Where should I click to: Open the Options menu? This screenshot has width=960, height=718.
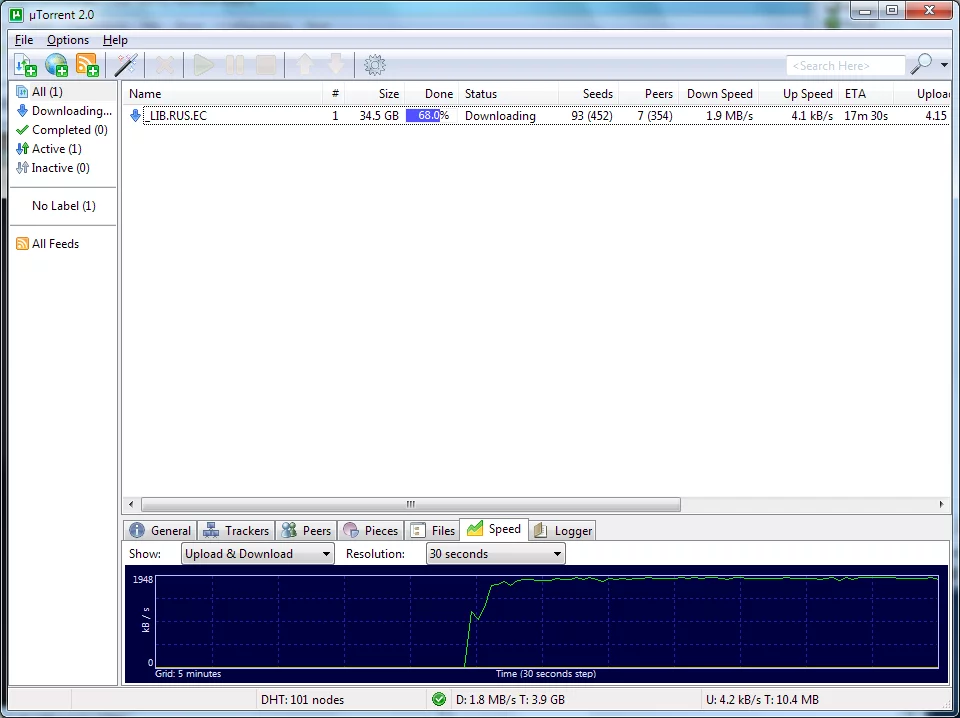(68, 40)
